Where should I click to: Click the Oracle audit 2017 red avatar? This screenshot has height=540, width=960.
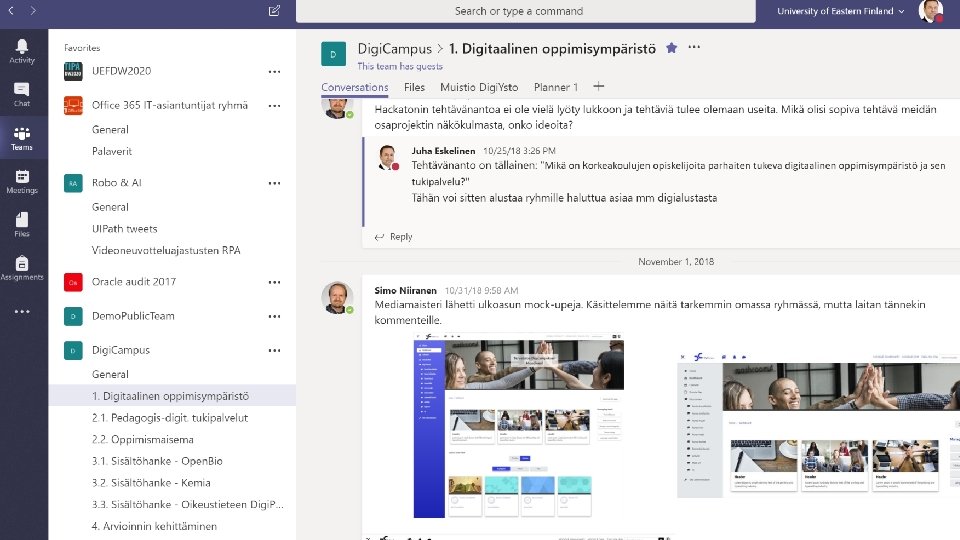point(73,282)
